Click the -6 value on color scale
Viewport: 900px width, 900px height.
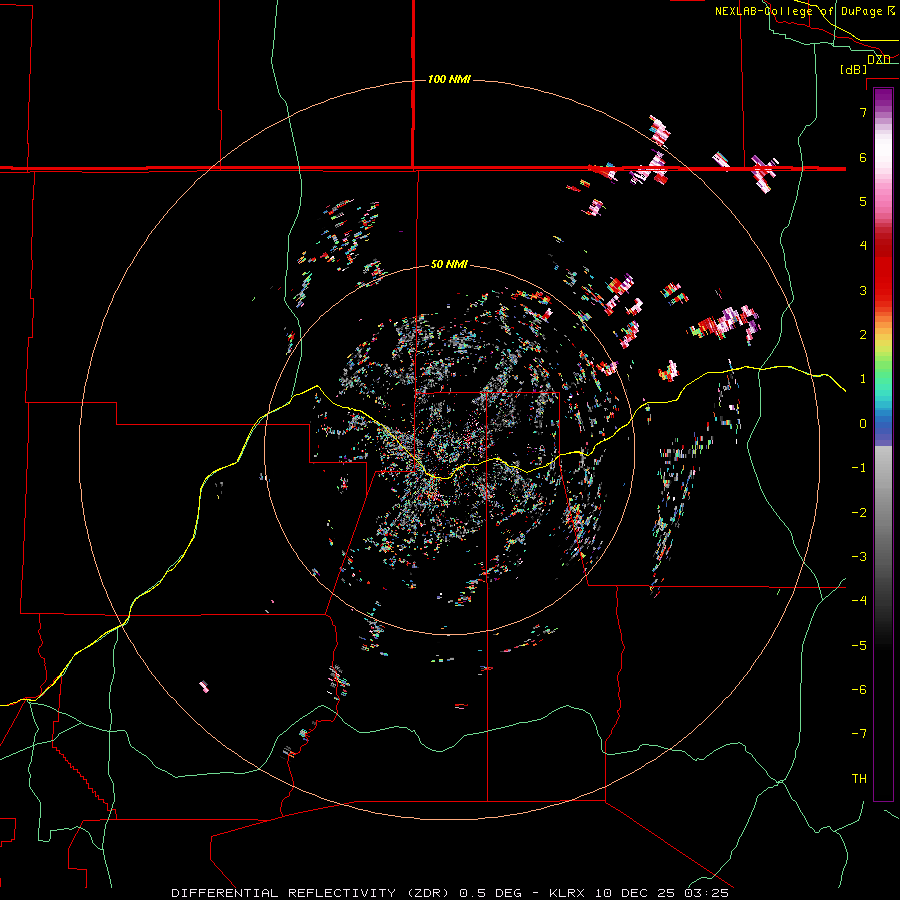pos(859,690)
